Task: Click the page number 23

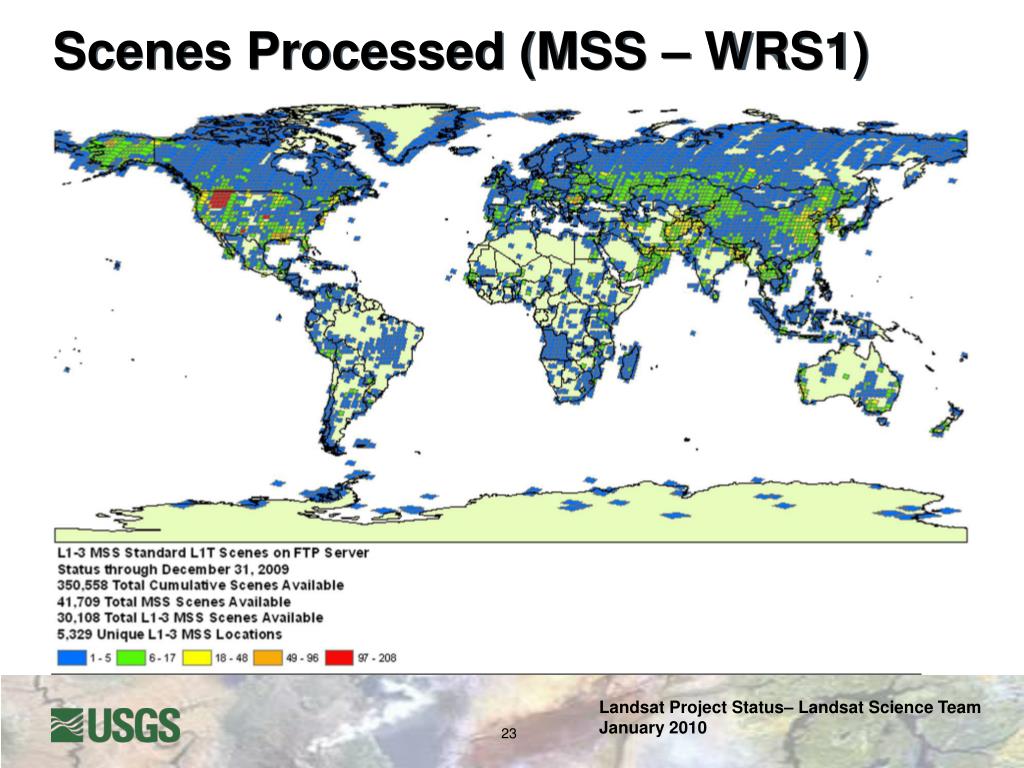Action: [x=509, y=733]
